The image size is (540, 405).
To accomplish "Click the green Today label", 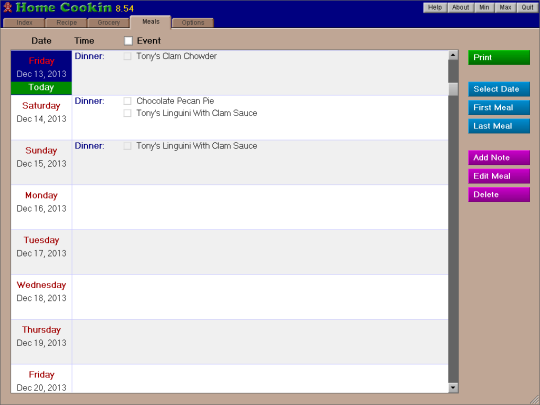I will [x=41, y=87].
